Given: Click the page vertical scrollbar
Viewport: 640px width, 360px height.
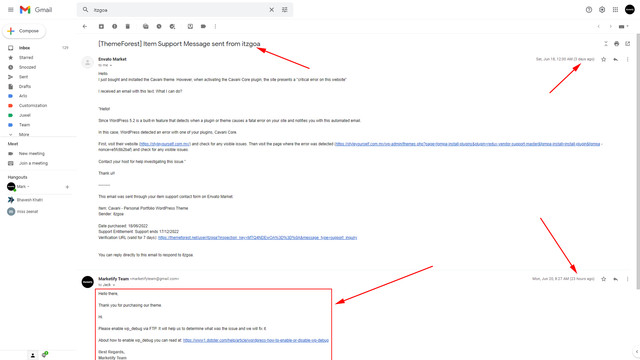Looking at the screenshot, I should click(x=638, y=163).
